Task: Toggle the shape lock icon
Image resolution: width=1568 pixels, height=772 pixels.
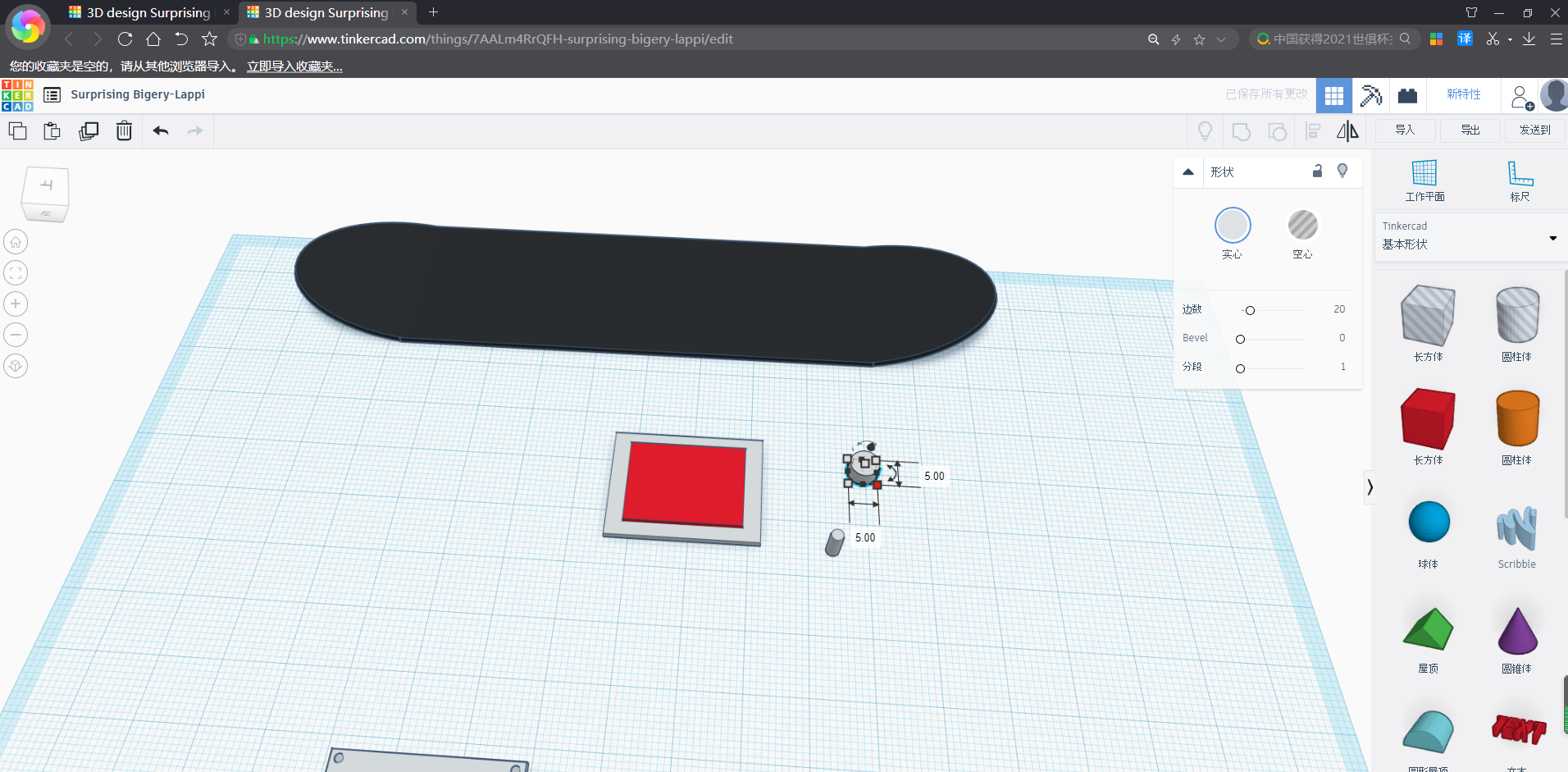Action: tap(1317, 171)
